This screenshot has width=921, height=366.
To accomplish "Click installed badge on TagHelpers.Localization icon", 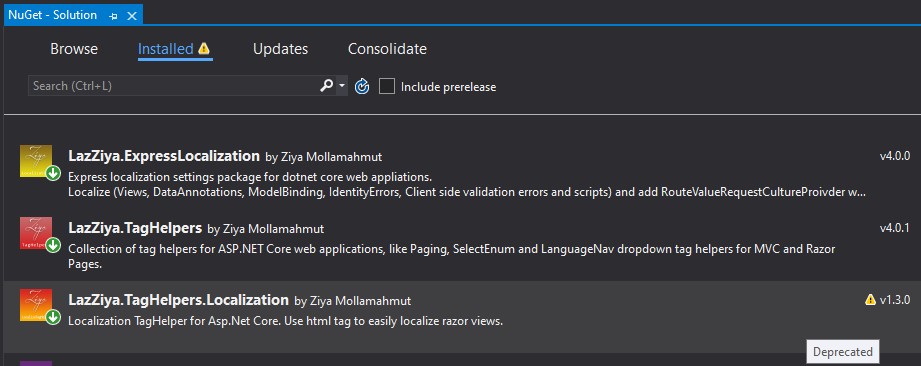I will [53, 317].
